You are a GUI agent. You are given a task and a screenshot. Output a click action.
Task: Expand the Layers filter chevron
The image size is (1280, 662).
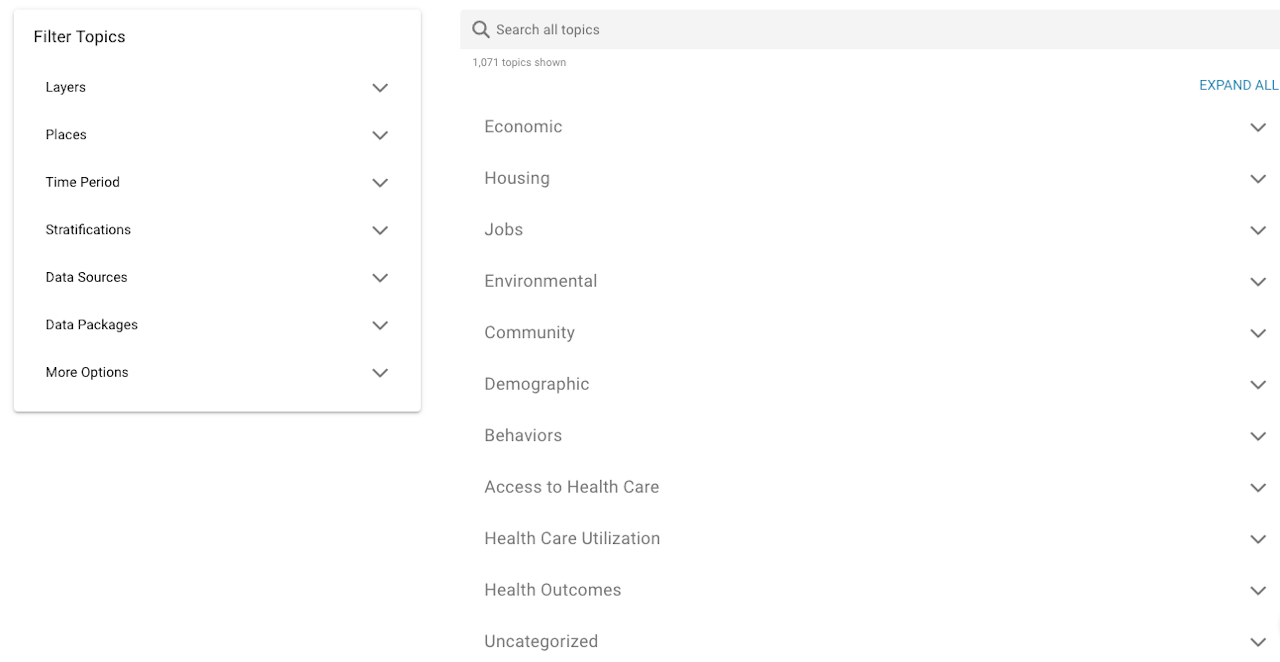coord(380,88)
